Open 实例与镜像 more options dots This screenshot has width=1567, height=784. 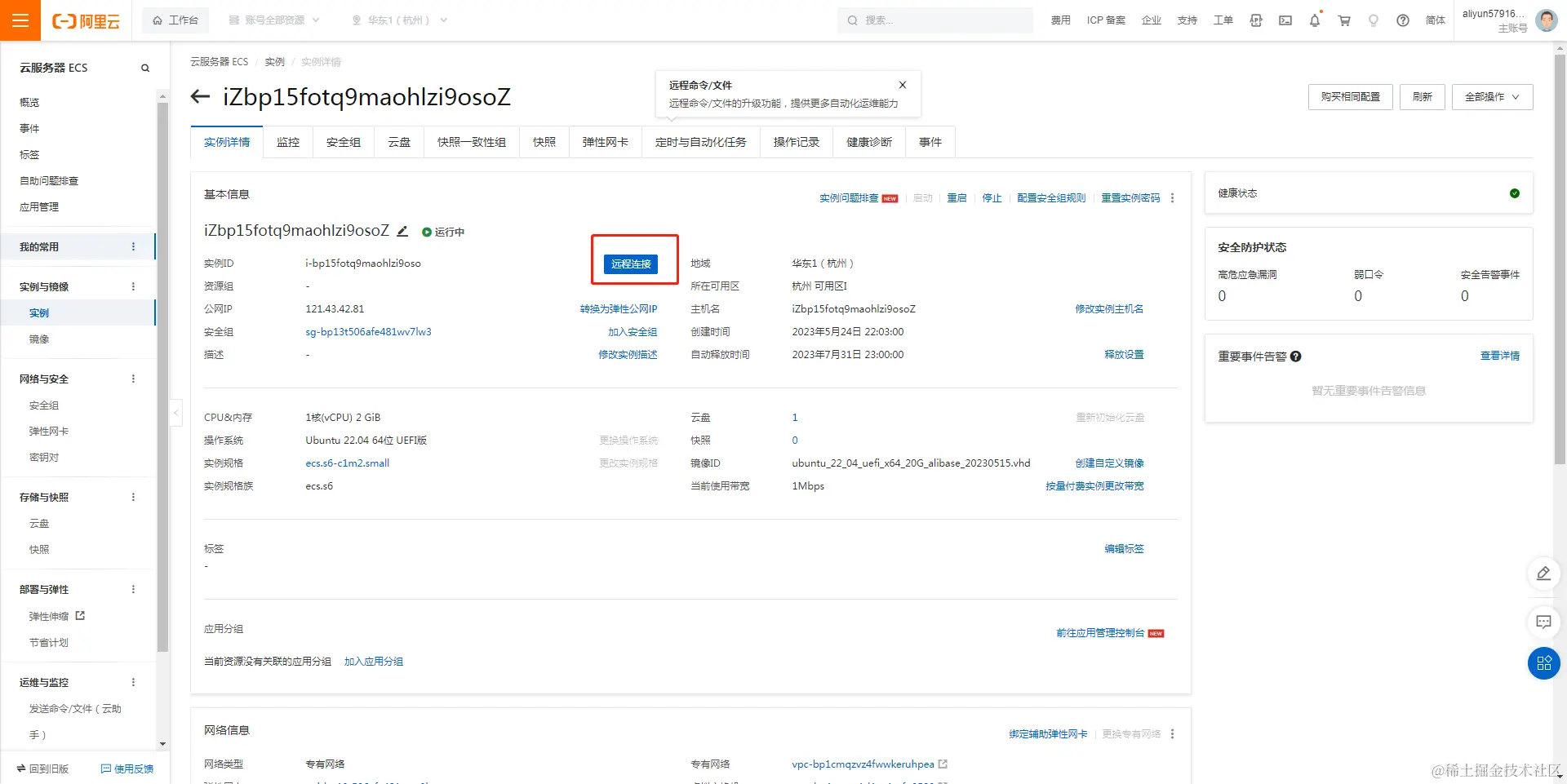133,286
